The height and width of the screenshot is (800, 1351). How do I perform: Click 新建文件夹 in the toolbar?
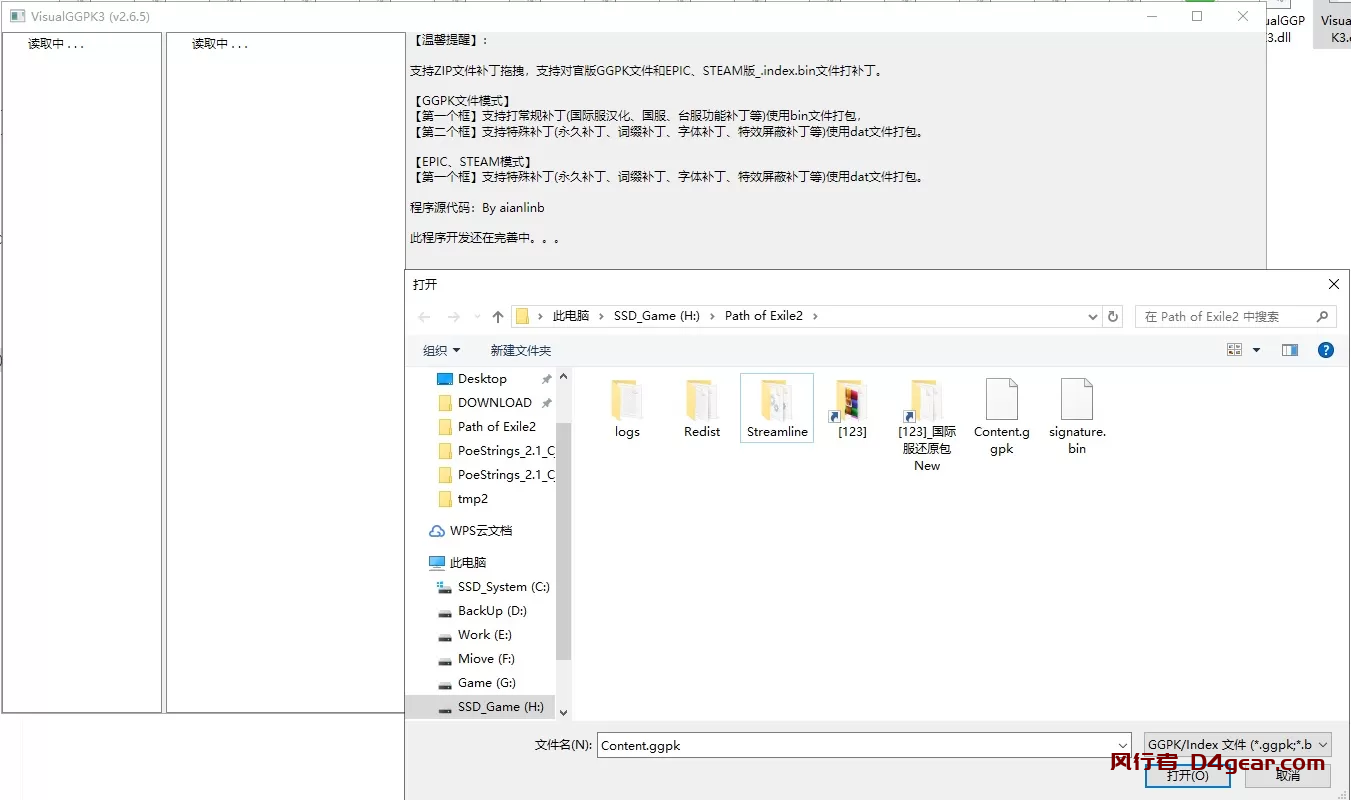coord(520,350)
